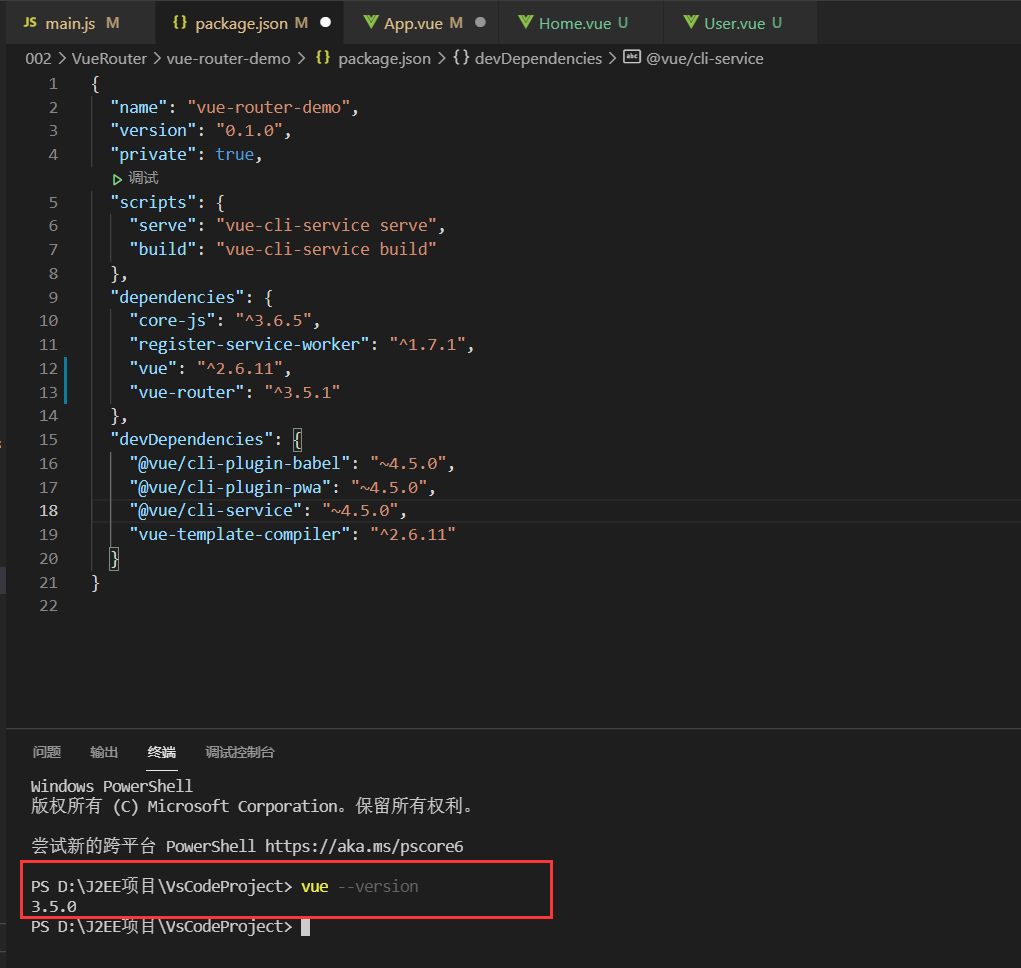Image resolution: width=1021 pixels, height=968 pixels.
Task: Click the highlighted closing bracket on line 20
Action: (x=114, y=559)
